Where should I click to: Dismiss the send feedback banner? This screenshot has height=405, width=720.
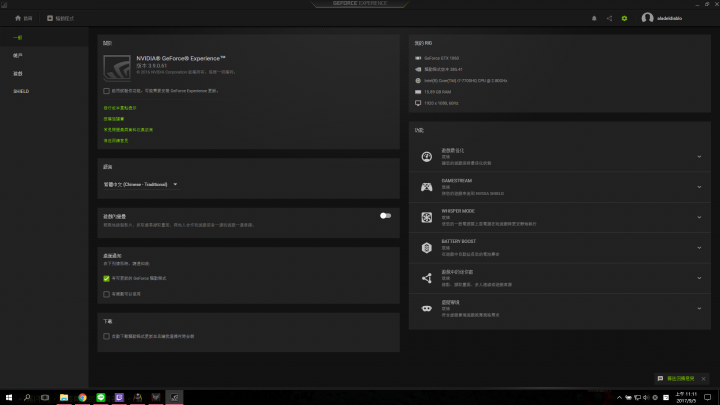click(x=703, y=379)
